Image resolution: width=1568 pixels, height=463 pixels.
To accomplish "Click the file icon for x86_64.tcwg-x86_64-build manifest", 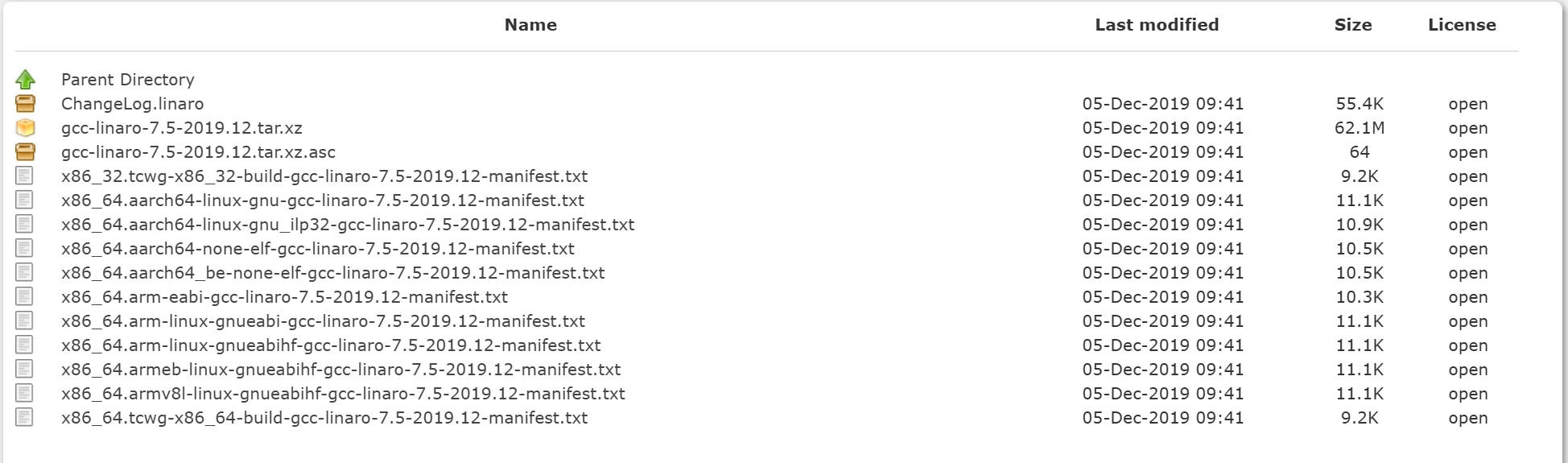I will [25, 417].
